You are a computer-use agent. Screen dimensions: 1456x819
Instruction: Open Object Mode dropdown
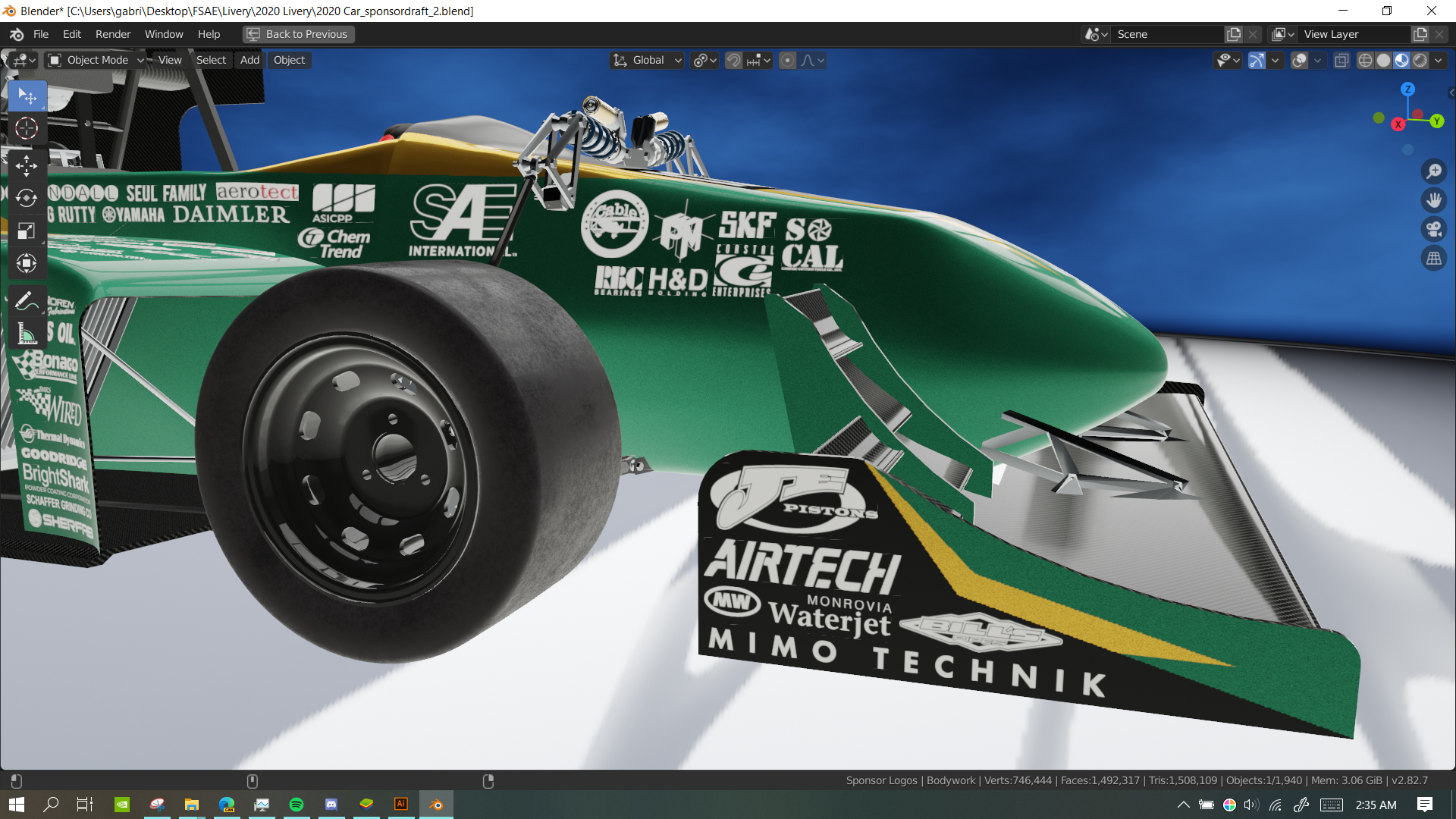[x=96, y=61]
